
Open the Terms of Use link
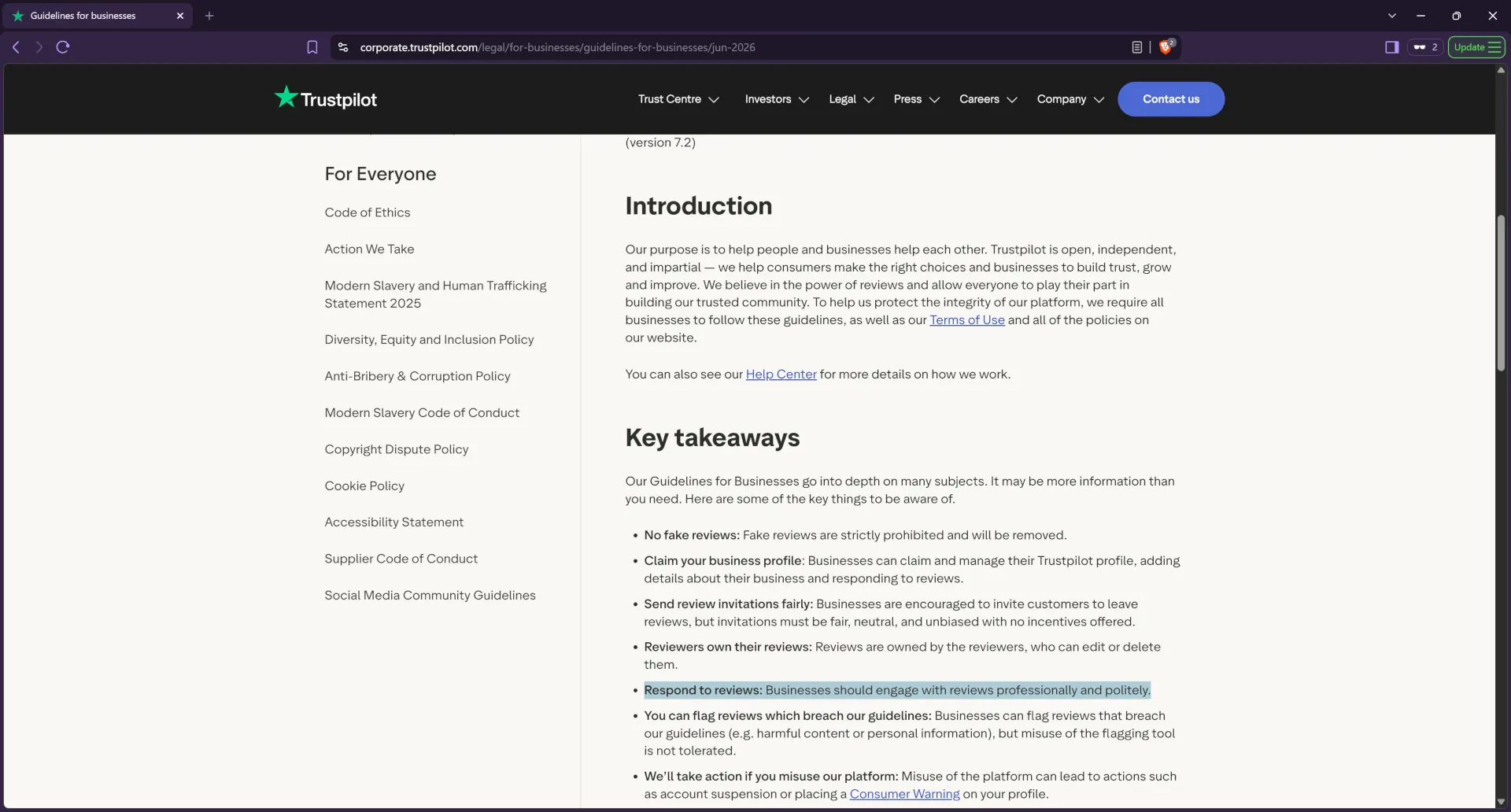pyautogui.click(x=966, y=320)
